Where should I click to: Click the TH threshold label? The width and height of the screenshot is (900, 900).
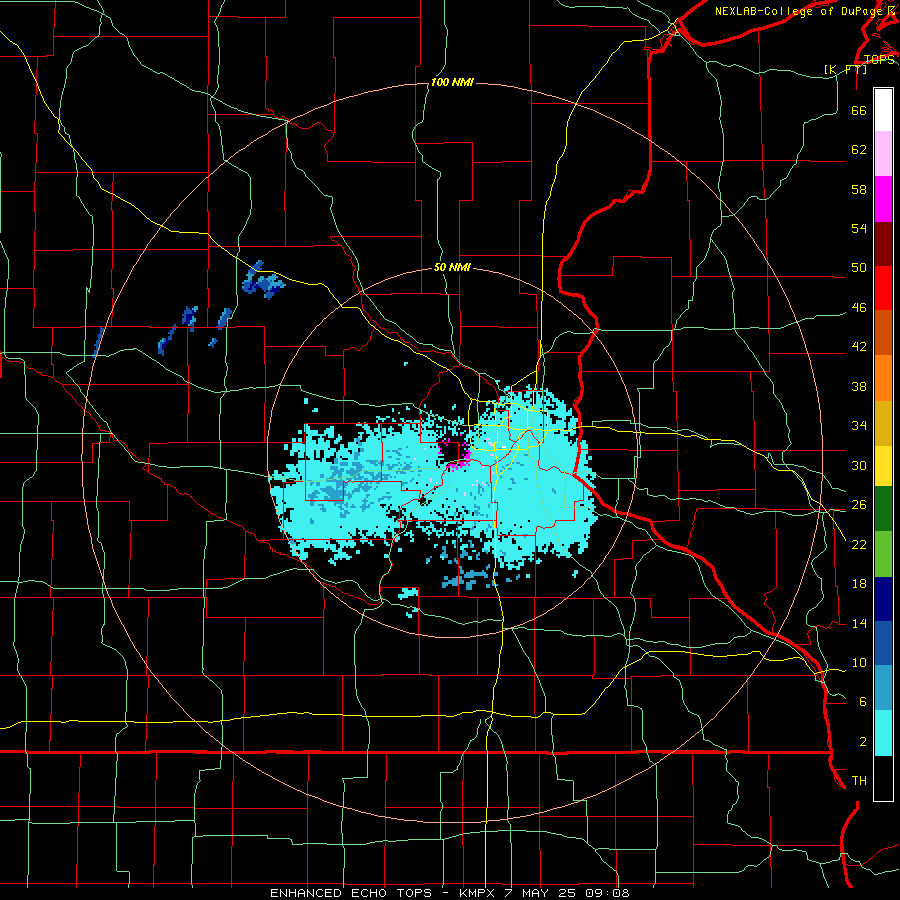coord(859,781)
